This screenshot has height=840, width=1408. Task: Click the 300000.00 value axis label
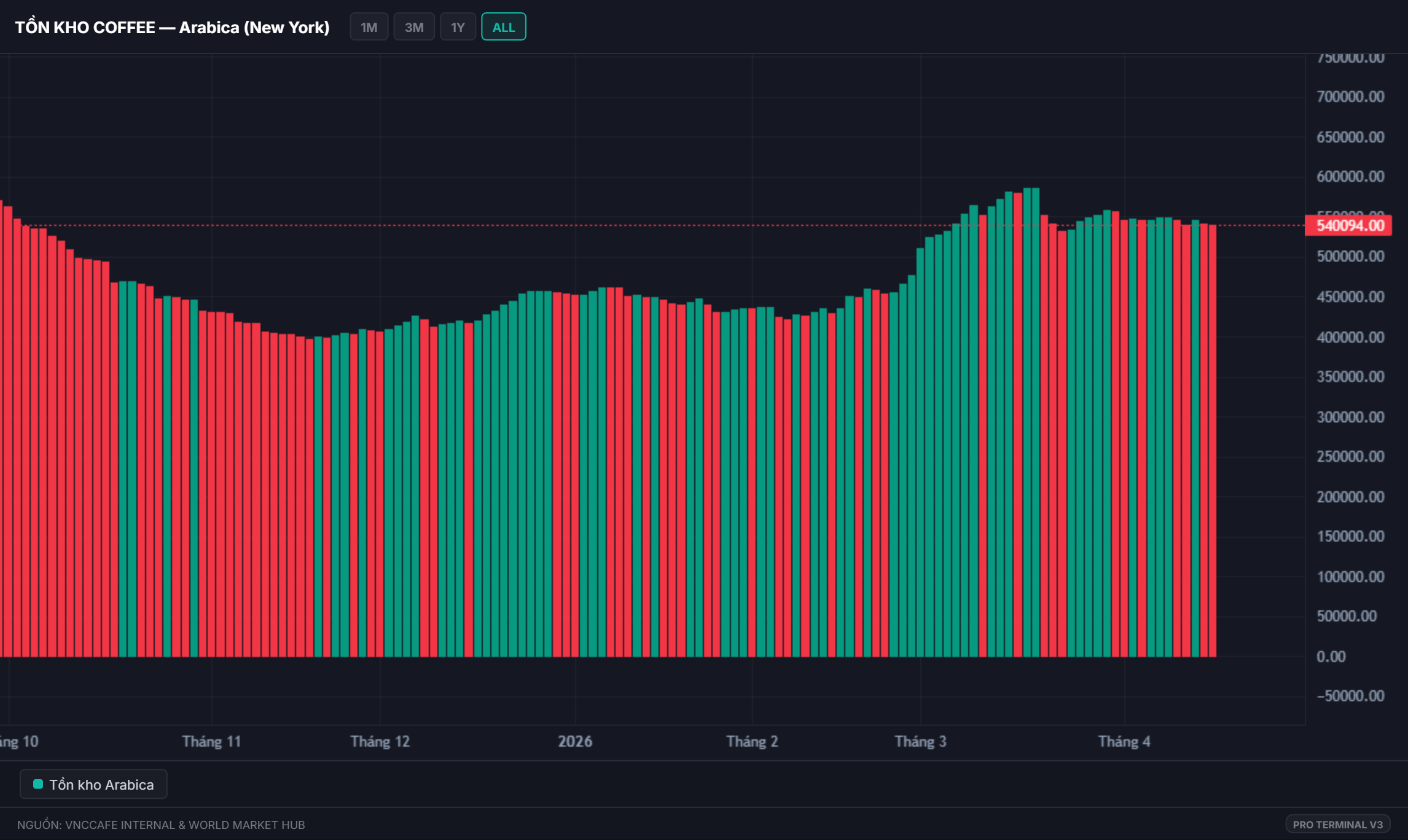point(1350,417)
